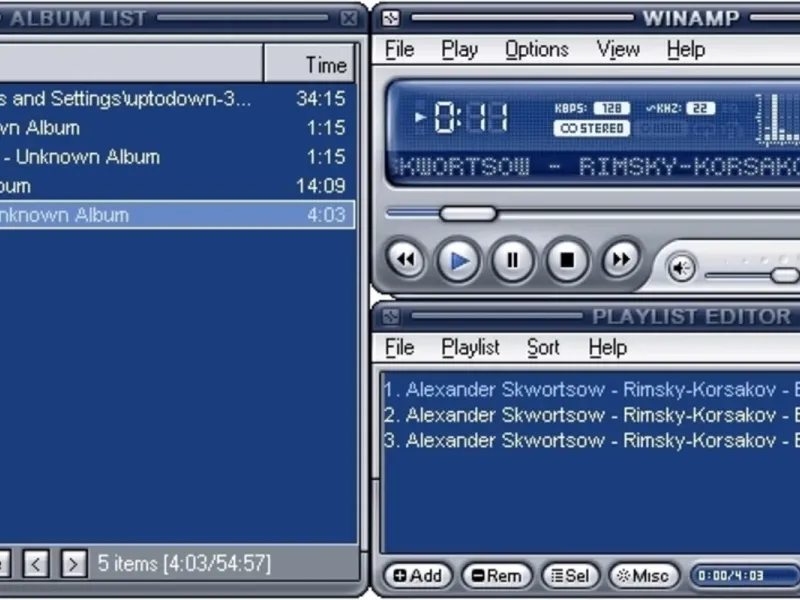This screenshot has width=800, height=600.
Task: Click the previous arrow in Album List
Action: click(x=36, y=564)
